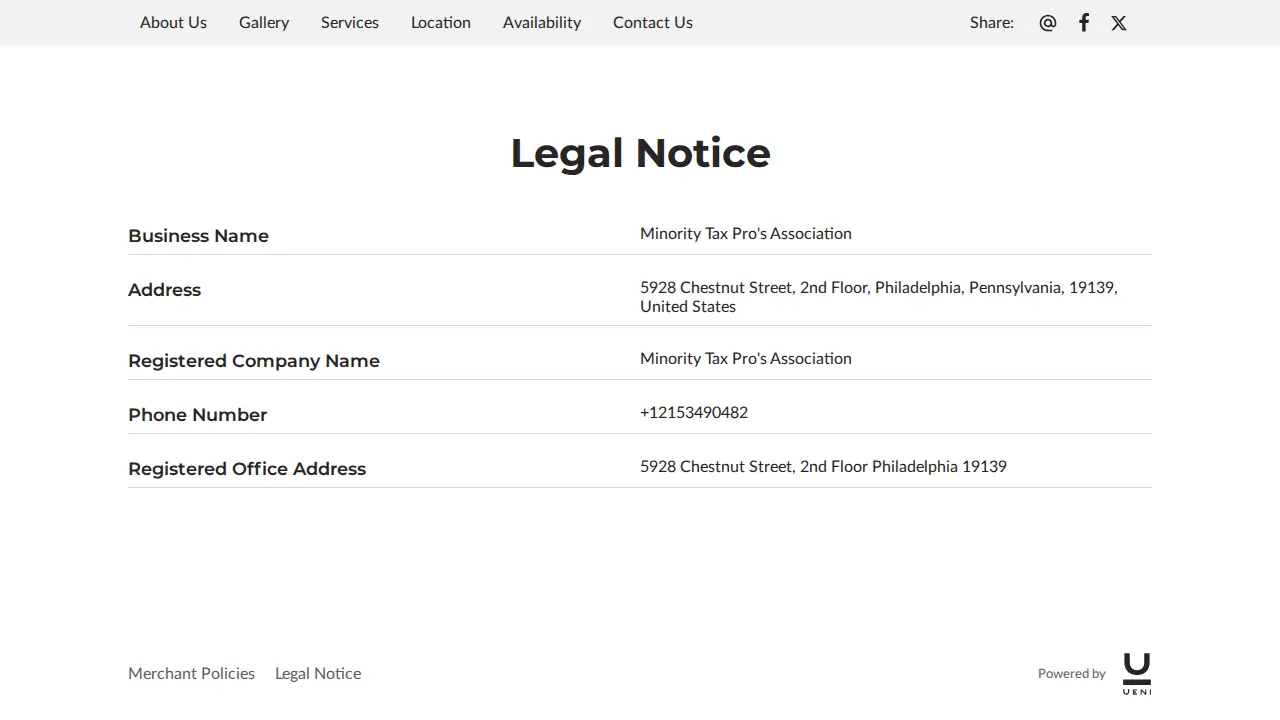This screenshot has width=1280, height=720.
Task: Open the Services menu item
Action: coord(350,22)
